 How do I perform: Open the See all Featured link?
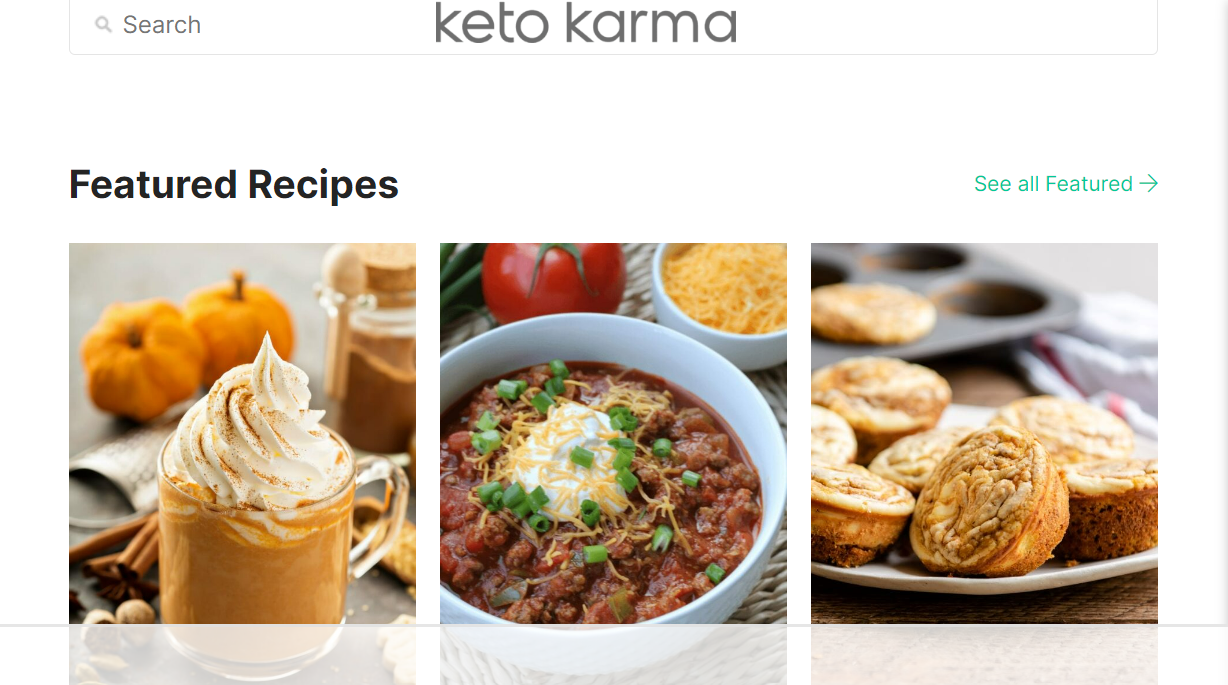(1066, 183)
